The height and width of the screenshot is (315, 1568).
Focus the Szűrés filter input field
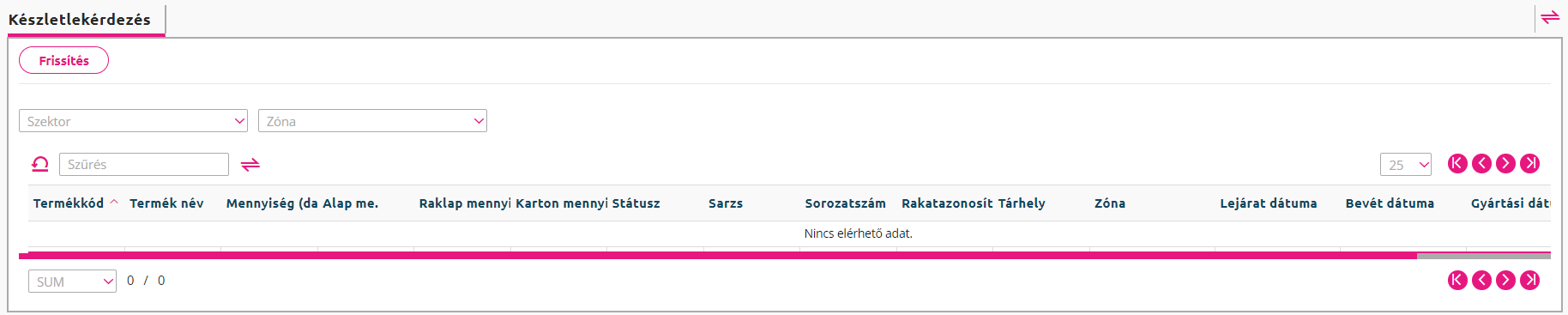pyautogui.click(x=144, y=165)
